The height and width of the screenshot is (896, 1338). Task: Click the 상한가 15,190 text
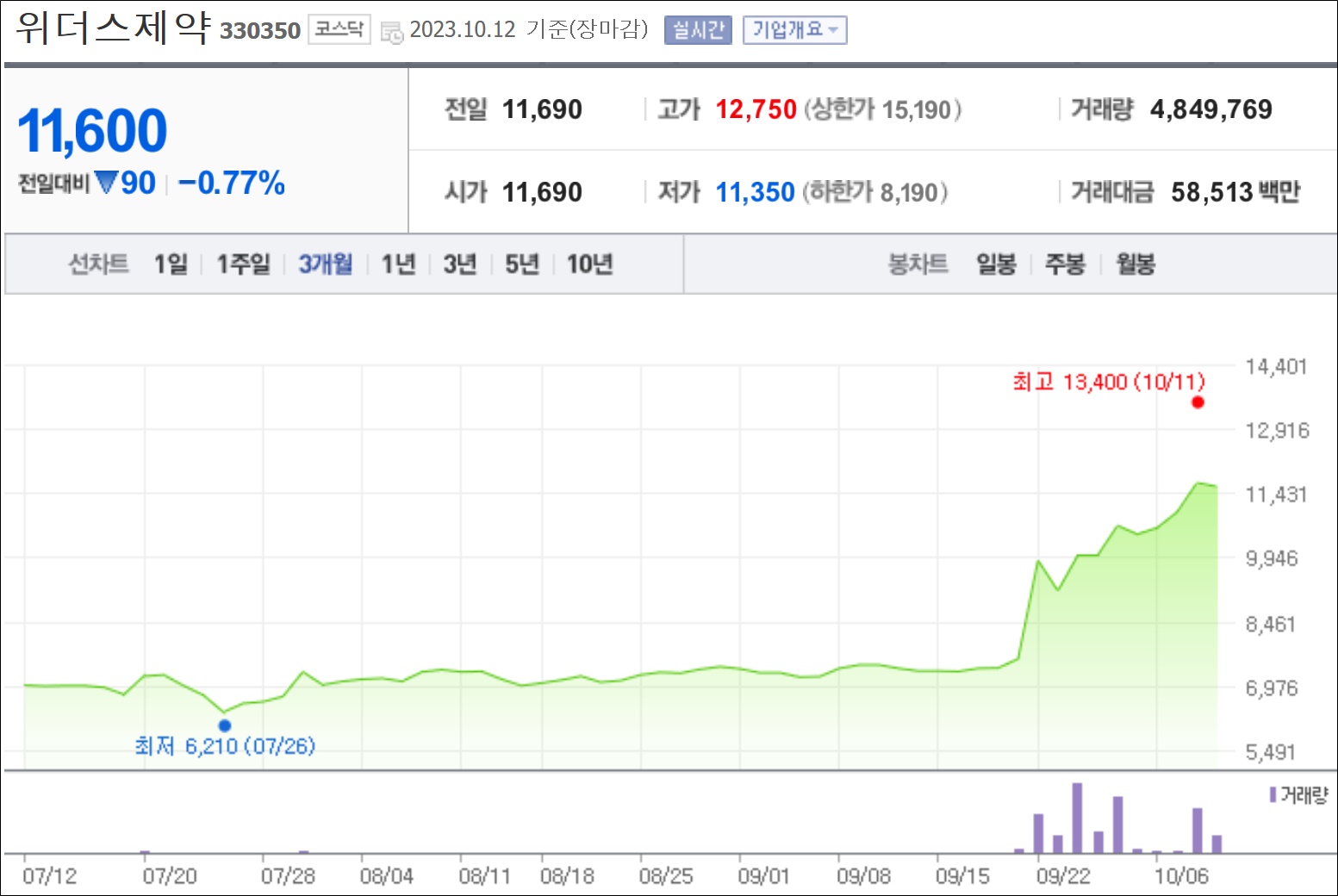[882, 109]
